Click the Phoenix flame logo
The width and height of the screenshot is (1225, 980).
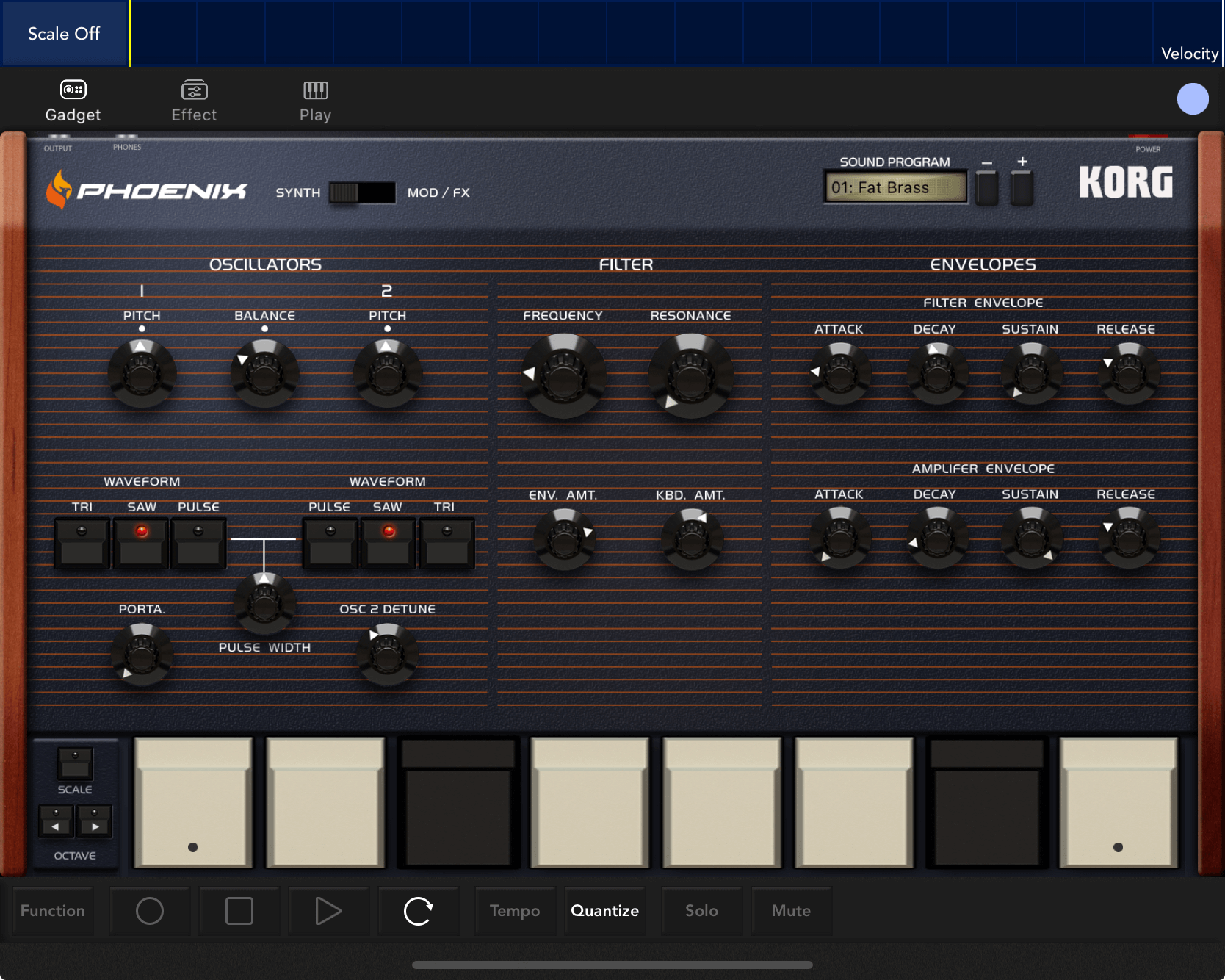point(59,190)
